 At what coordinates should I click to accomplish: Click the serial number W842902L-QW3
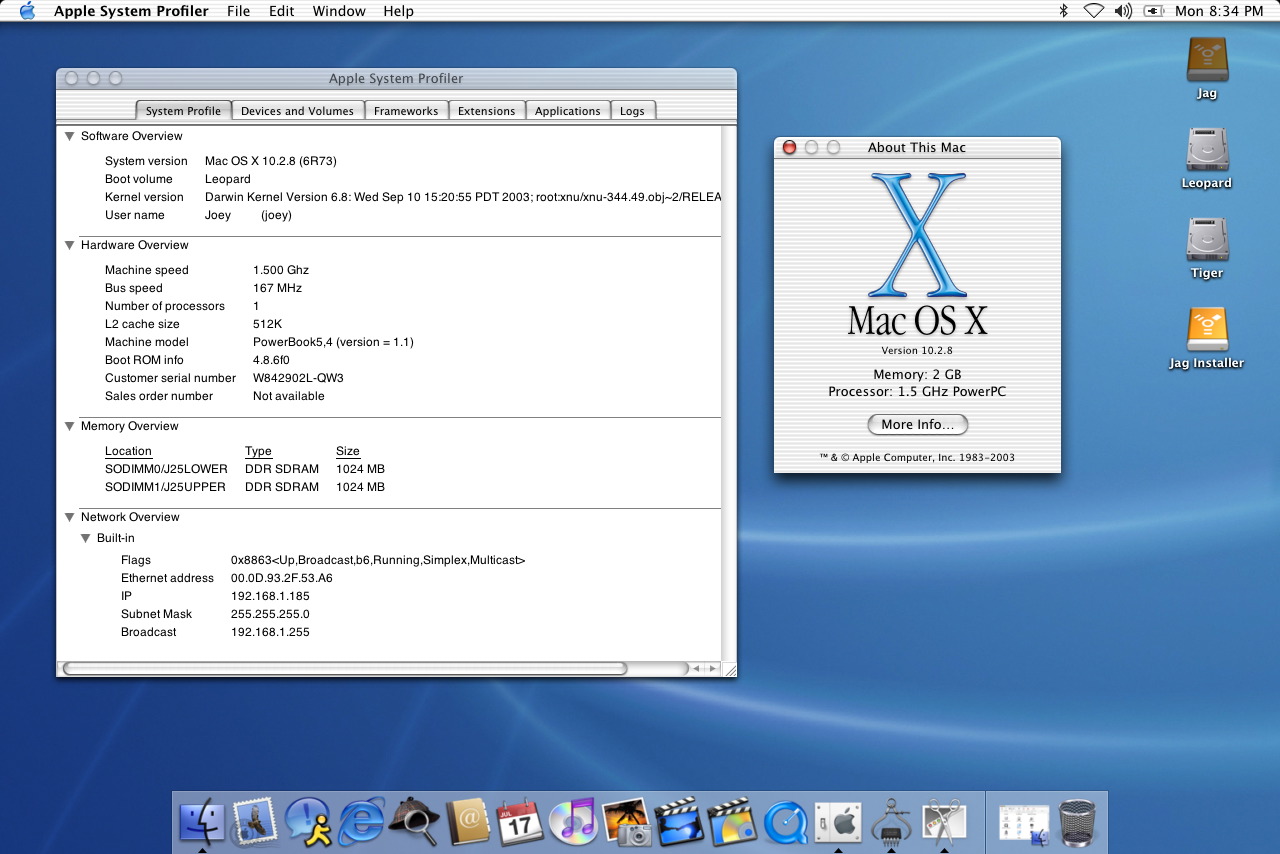[x=298, y=378]
